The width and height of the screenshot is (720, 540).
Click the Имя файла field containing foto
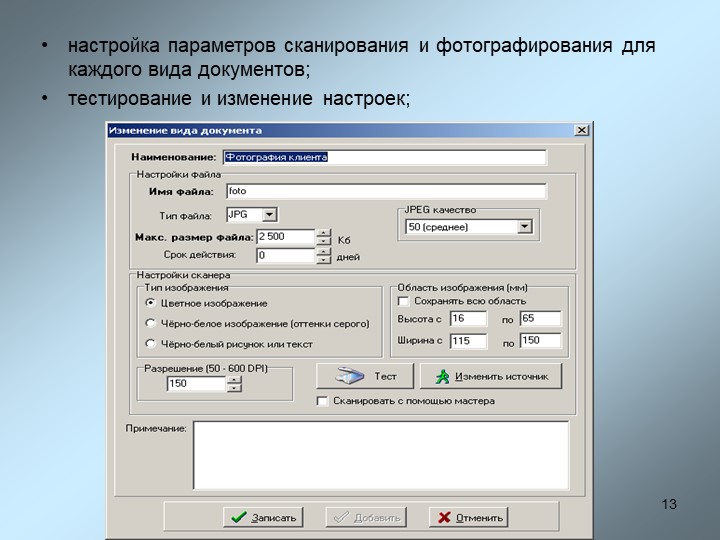point(386,191)
